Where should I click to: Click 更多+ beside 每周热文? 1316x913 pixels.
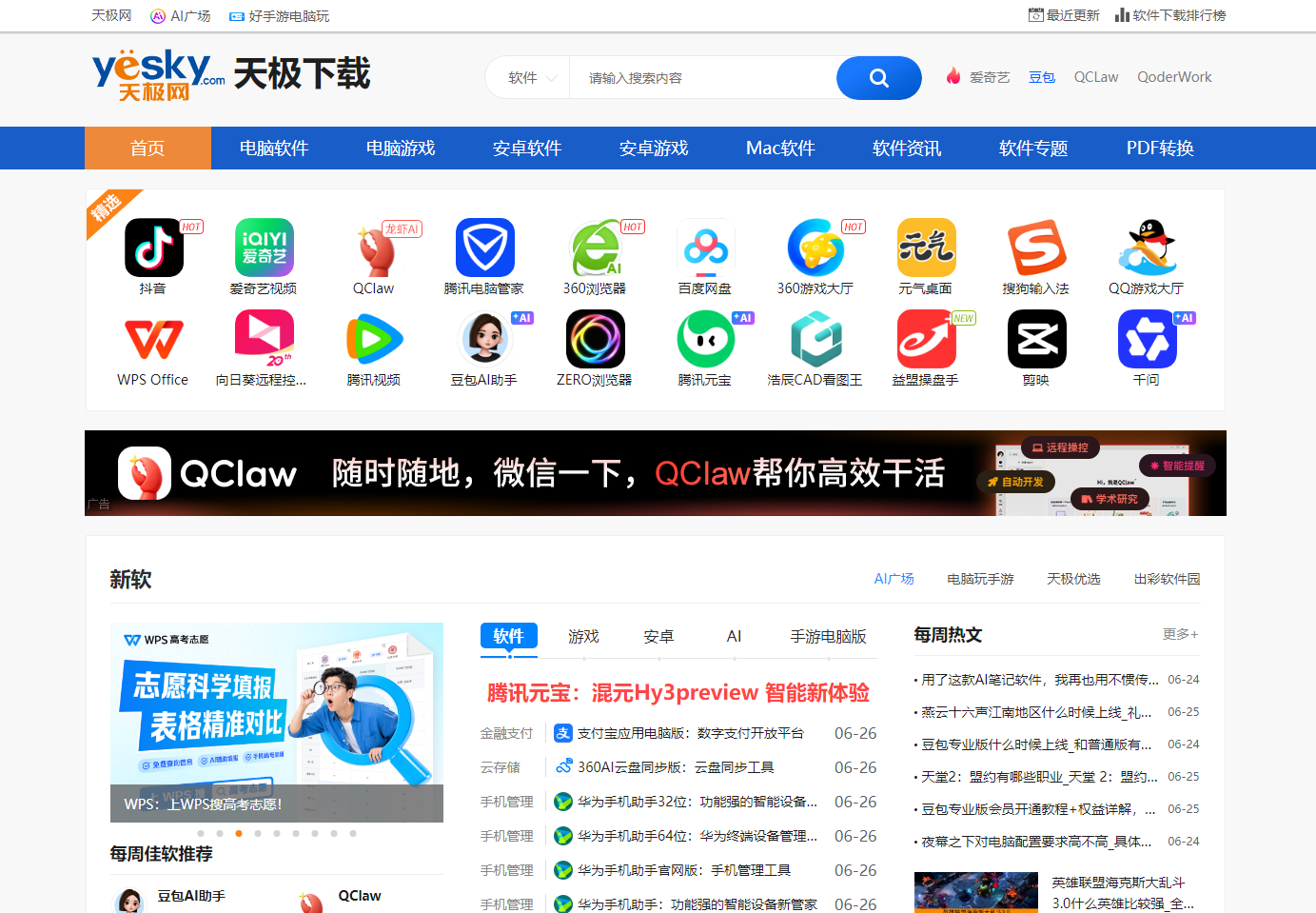point(1180,634)
